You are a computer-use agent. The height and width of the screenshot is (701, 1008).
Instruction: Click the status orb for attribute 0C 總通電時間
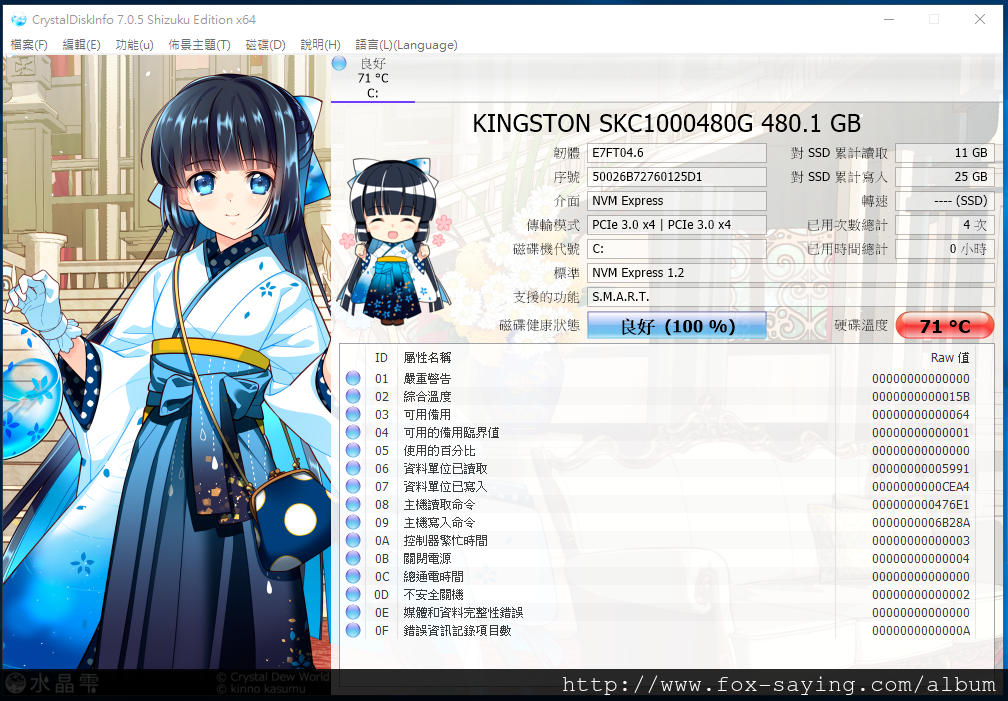[353, 576]
